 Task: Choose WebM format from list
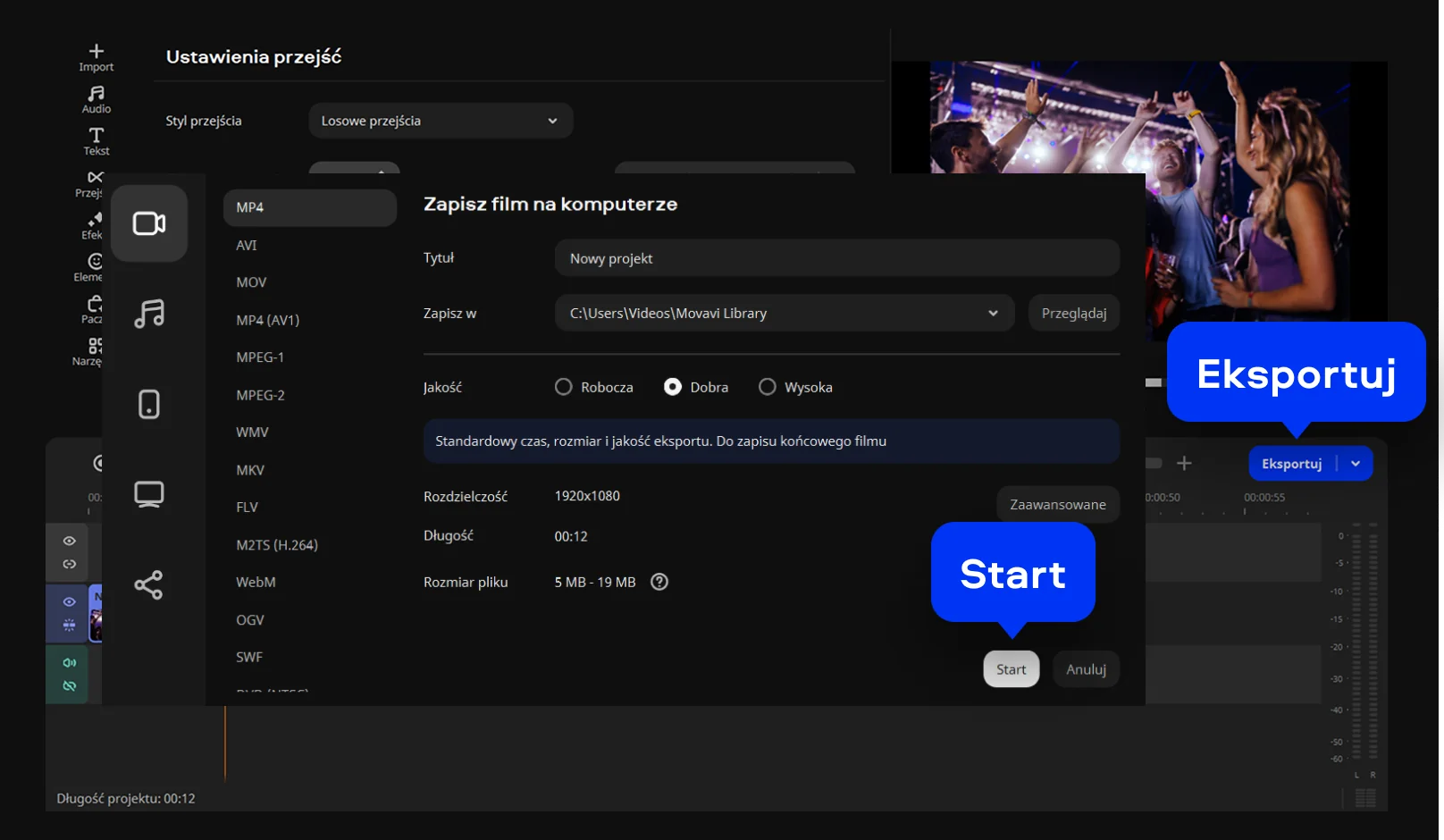[256, 582]
